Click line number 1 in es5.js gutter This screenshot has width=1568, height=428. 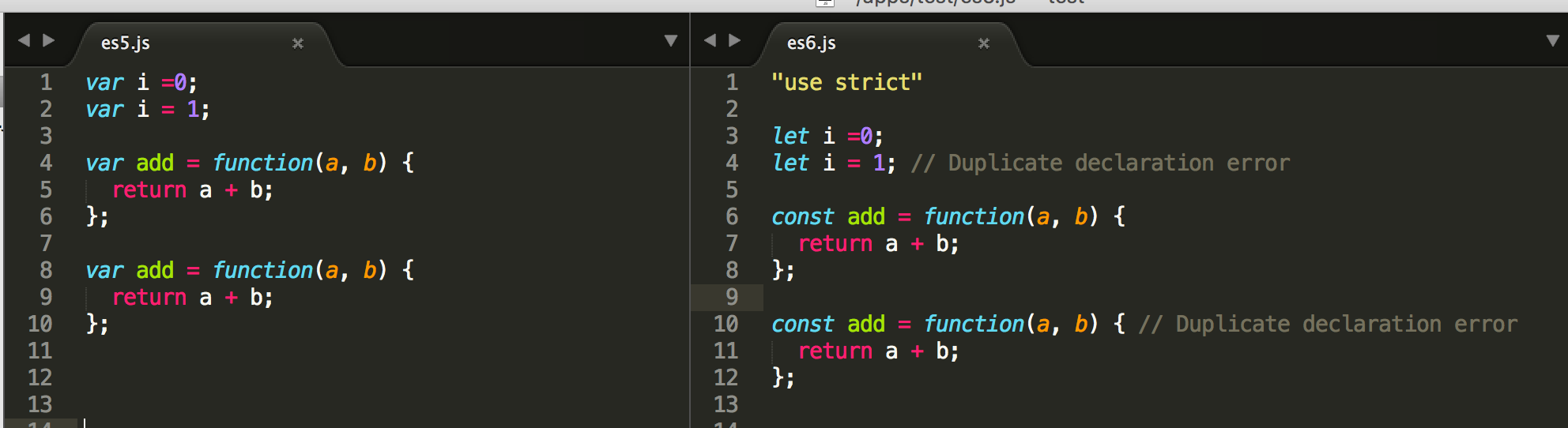(46, 82)
